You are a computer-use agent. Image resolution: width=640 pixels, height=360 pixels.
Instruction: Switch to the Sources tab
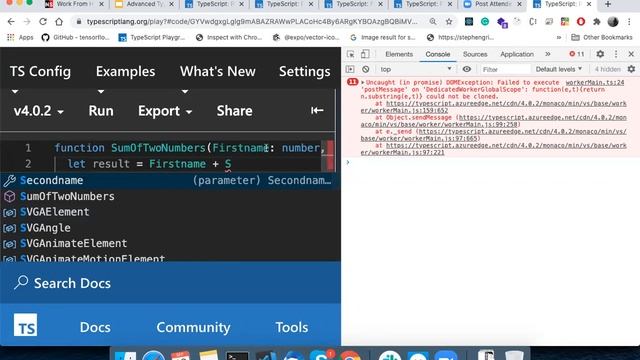click(475, 54)
